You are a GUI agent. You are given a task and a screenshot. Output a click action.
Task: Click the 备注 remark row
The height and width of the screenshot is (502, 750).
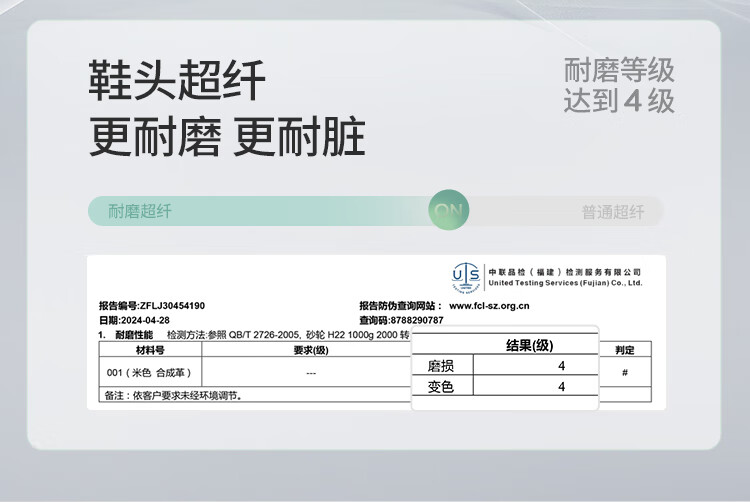tap(255, 395)
